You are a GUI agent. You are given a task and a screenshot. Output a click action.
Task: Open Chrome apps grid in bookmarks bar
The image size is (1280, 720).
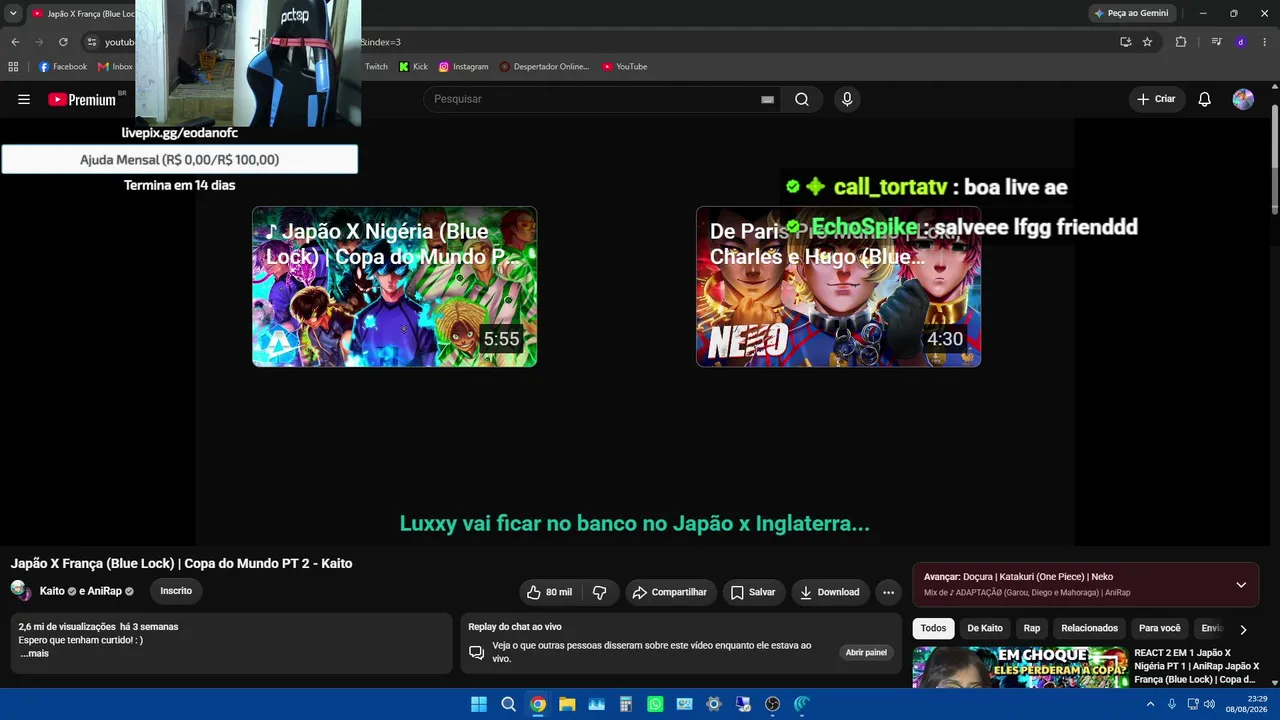[13, 67]
